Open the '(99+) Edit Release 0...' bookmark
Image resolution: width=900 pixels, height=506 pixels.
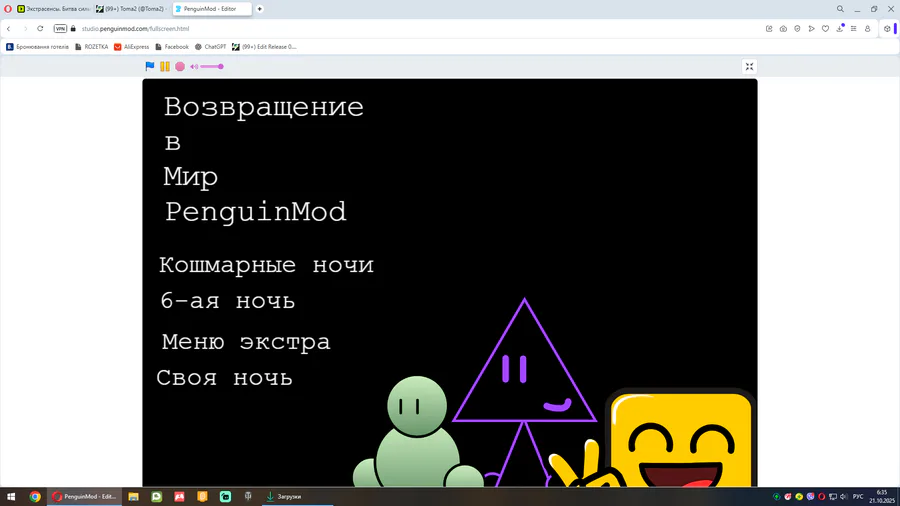(x=264, y=47)
